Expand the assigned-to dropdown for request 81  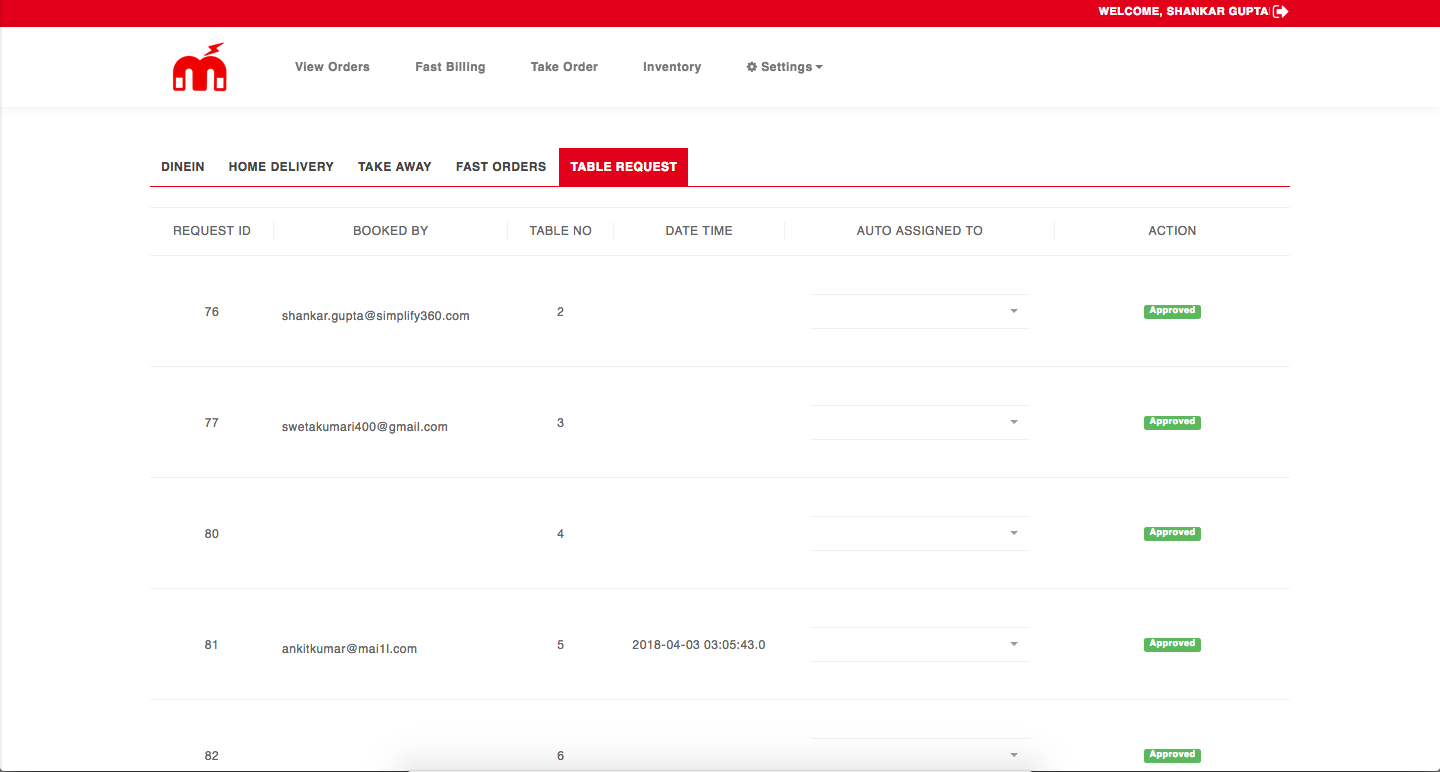(x=920, y=644)
